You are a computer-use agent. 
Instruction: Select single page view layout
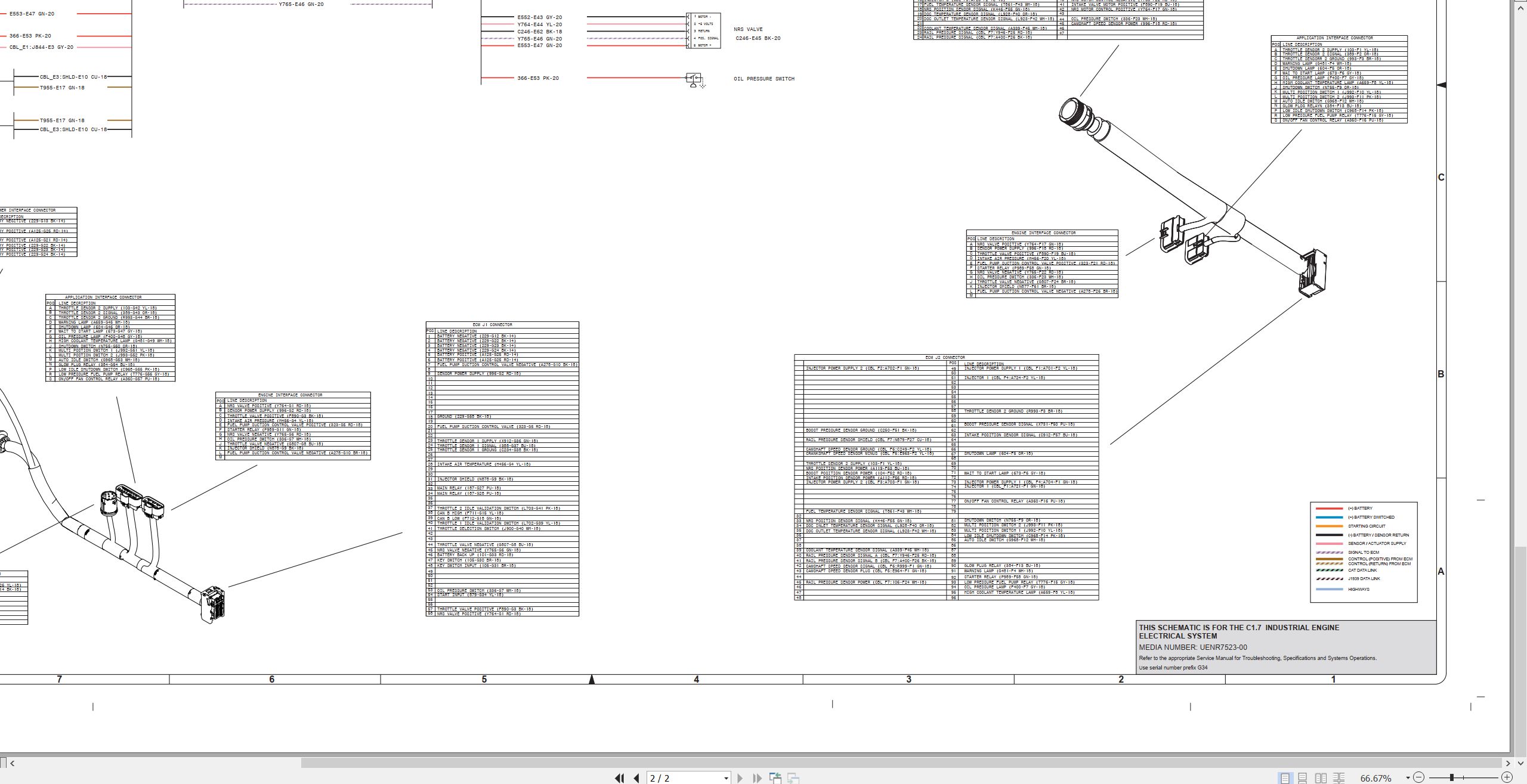click(x=1285, y=778)
